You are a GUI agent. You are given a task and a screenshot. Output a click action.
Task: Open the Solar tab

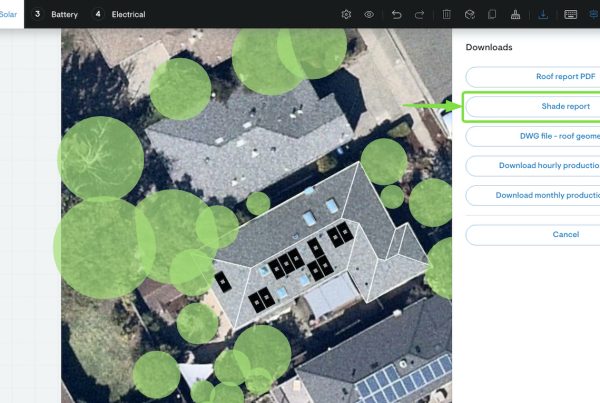click(x=9, y=15)
